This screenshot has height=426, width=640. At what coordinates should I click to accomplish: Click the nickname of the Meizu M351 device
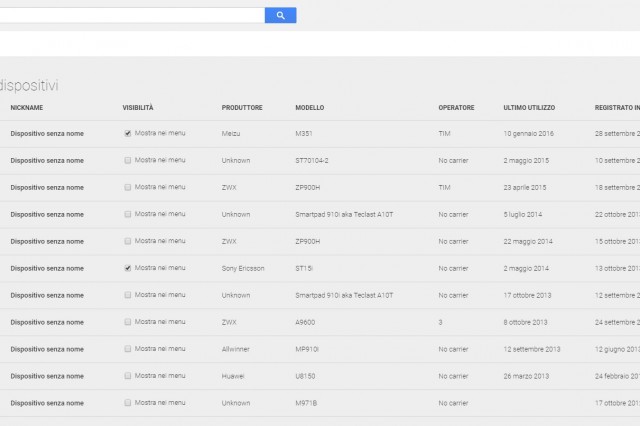[x=47, y=133]
